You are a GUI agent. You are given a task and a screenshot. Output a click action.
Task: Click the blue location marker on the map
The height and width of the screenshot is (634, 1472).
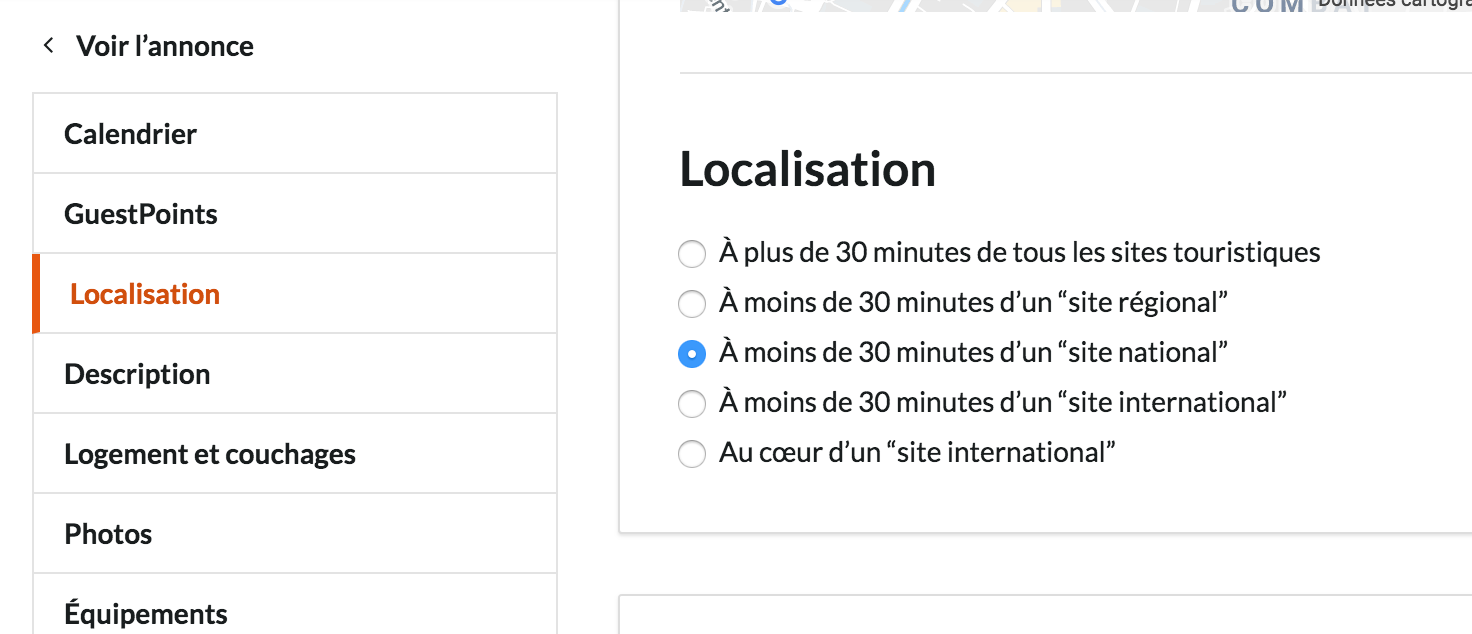780,3
